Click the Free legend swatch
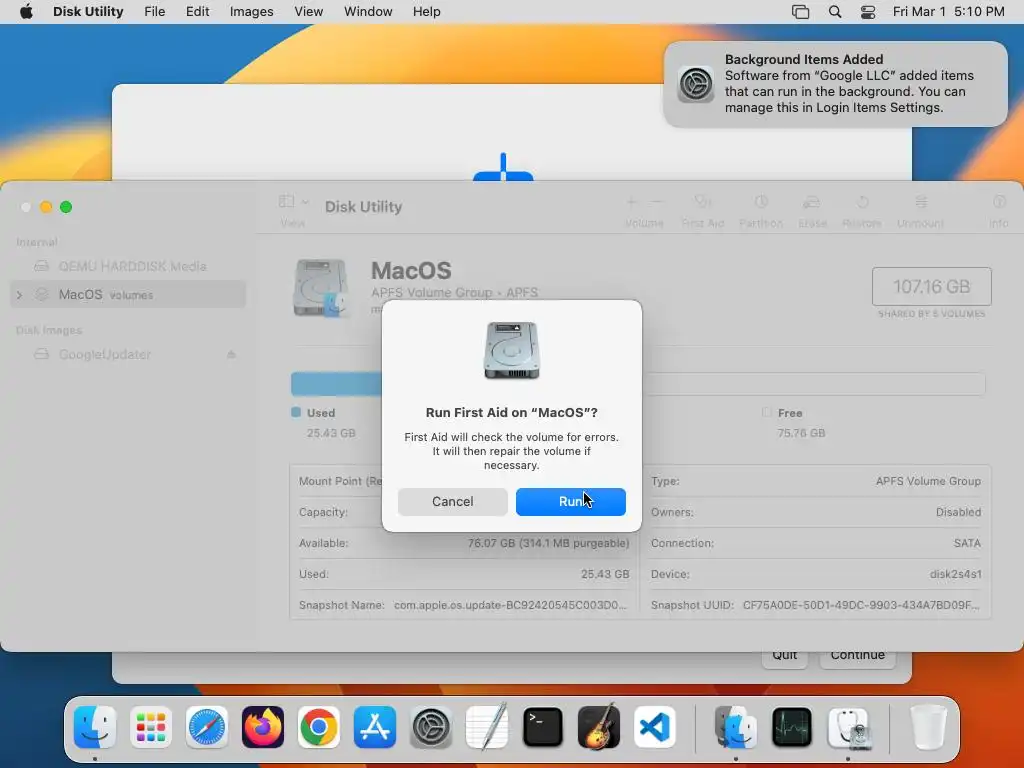 (767, 413)
